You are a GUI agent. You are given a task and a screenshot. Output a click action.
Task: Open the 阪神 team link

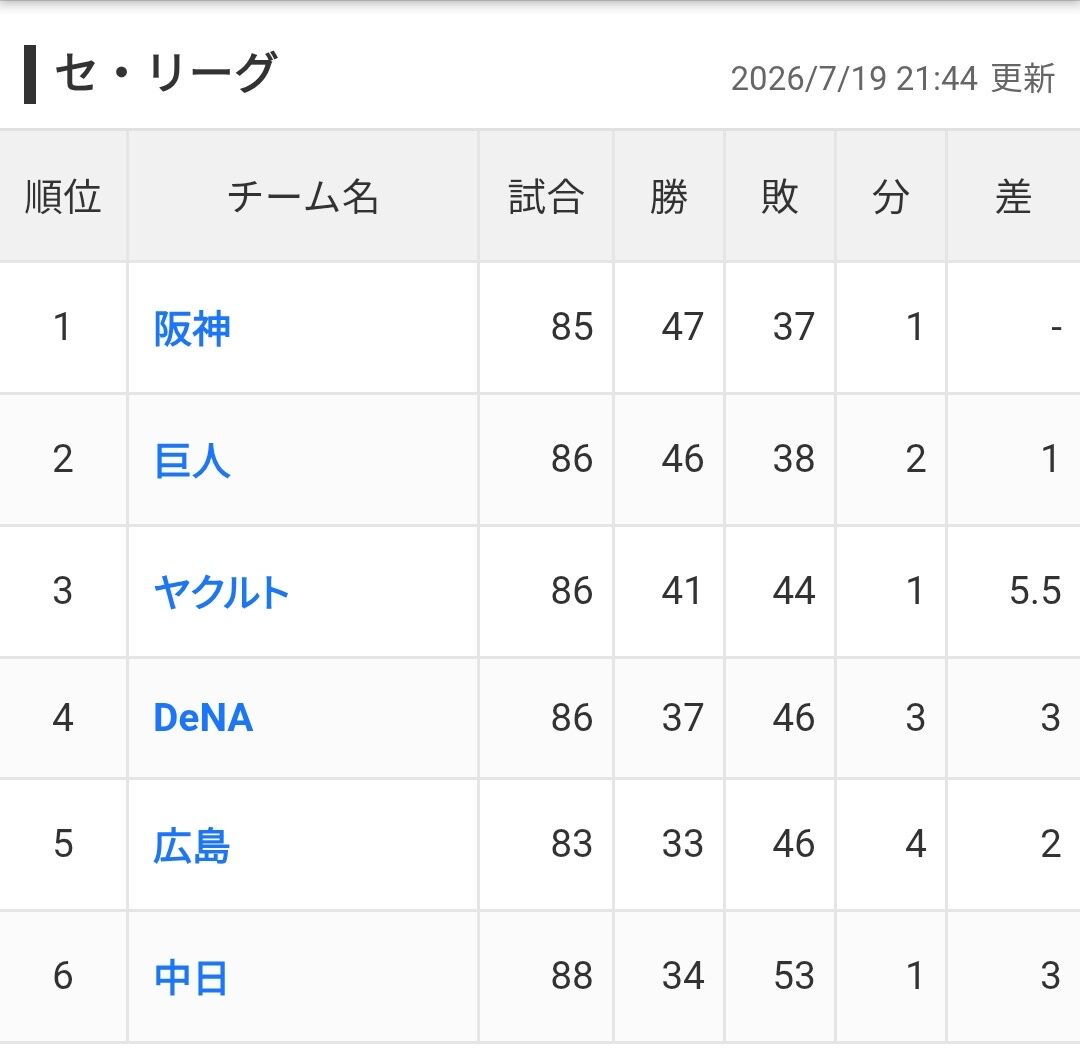coord(191,329)
